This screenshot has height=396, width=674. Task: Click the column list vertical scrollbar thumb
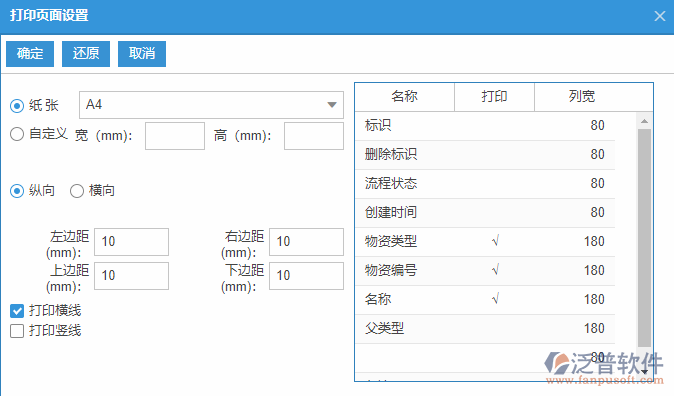tap(644, 238)
